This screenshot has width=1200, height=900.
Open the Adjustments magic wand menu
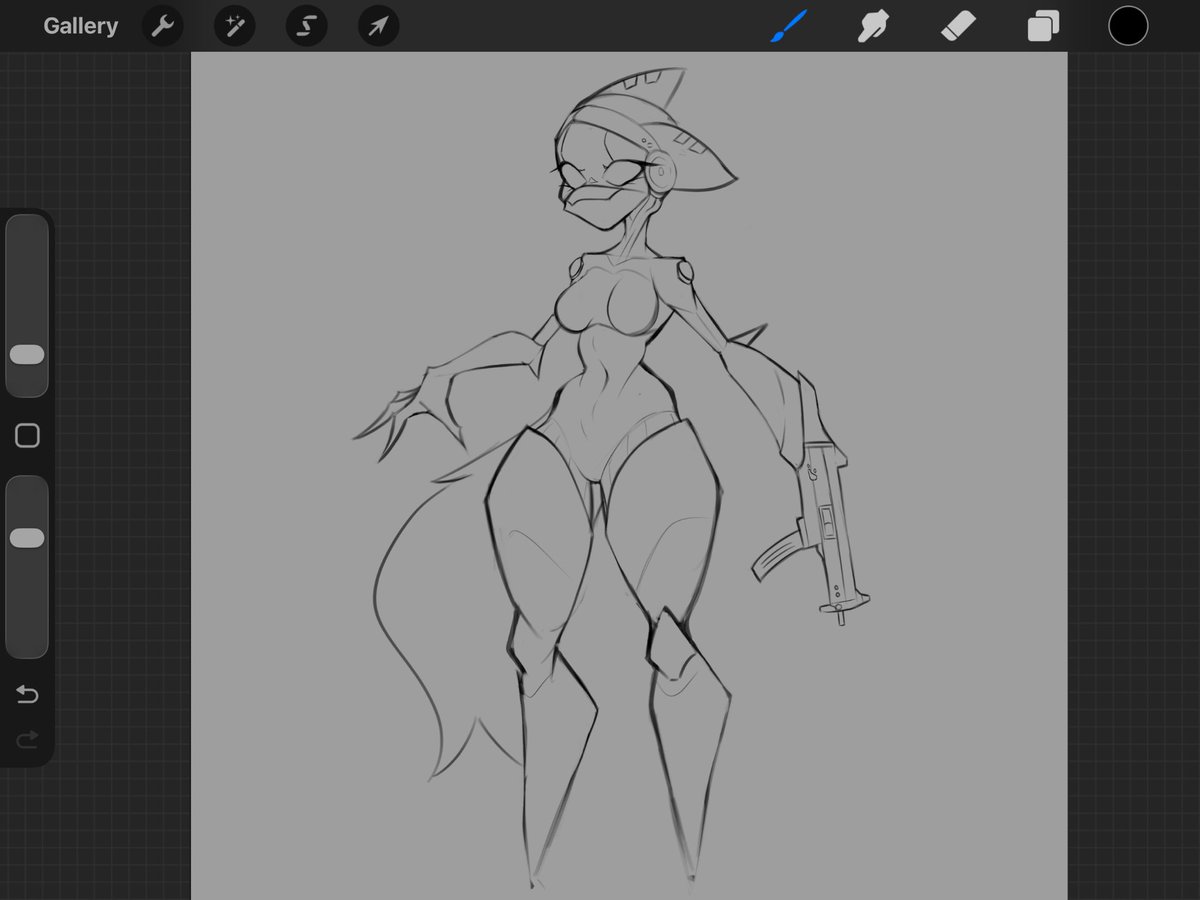pos(235,26)
